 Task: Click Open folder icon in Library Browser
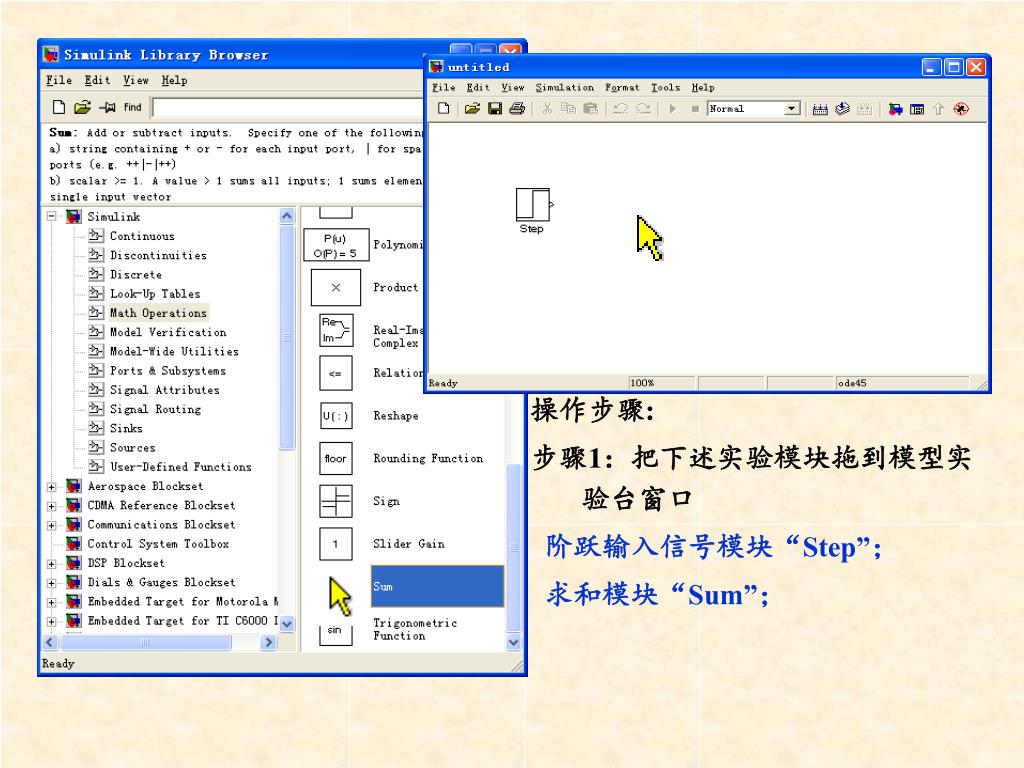click(82, 107)
